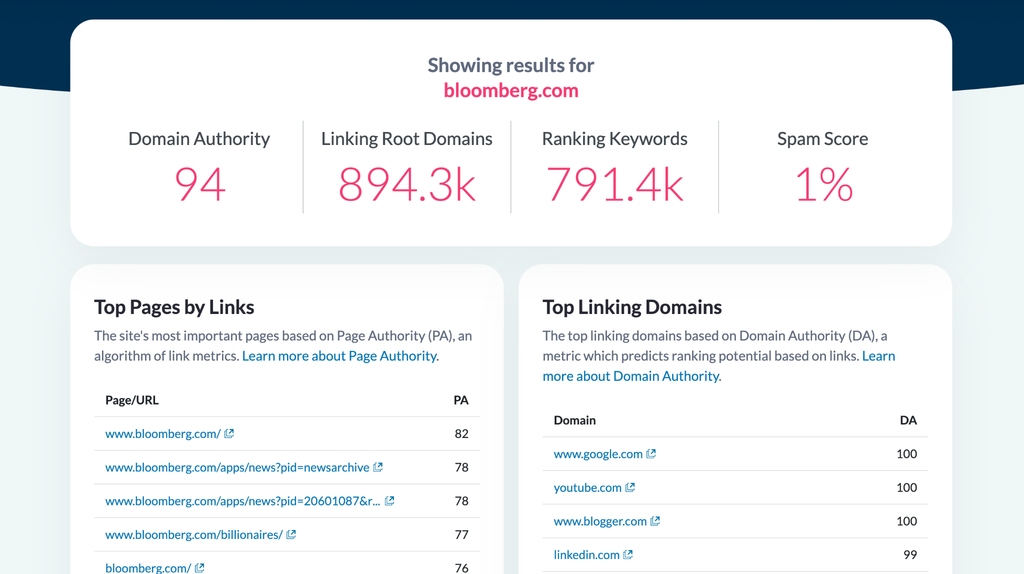This screenshot has height=574, width=1024.
Task: Open the bloomberg.com/ link in last row
Action: point(148,568)
